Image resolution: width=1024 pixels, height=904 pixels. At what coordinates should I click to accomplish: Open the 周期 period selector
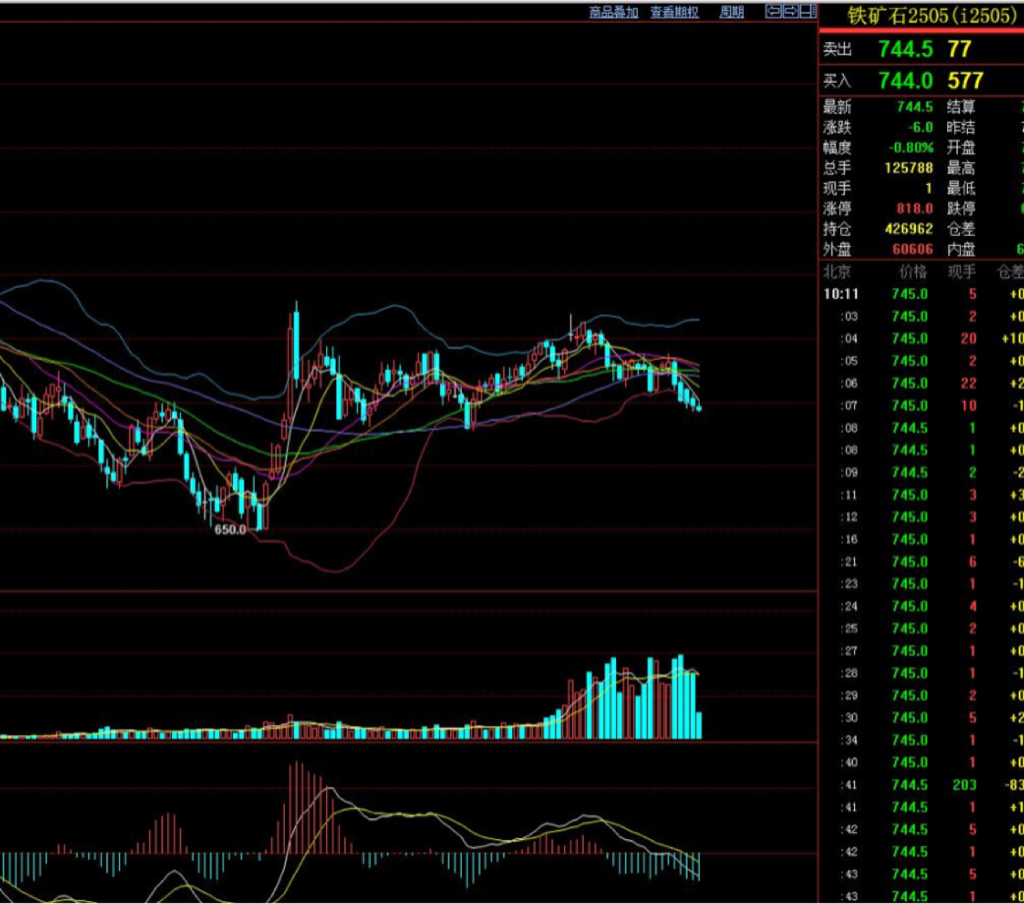(731, 12)
